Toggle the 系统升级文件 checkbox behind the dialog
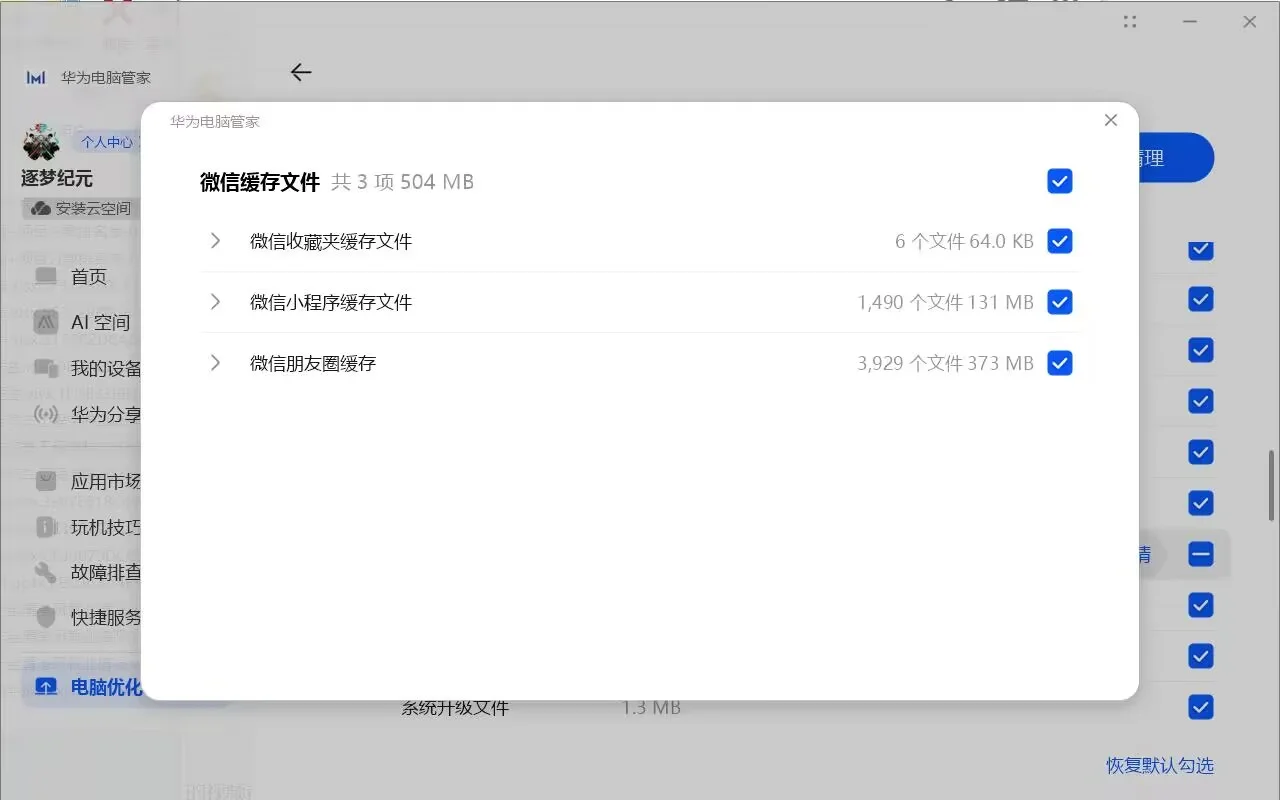 tap(1201, 707)
